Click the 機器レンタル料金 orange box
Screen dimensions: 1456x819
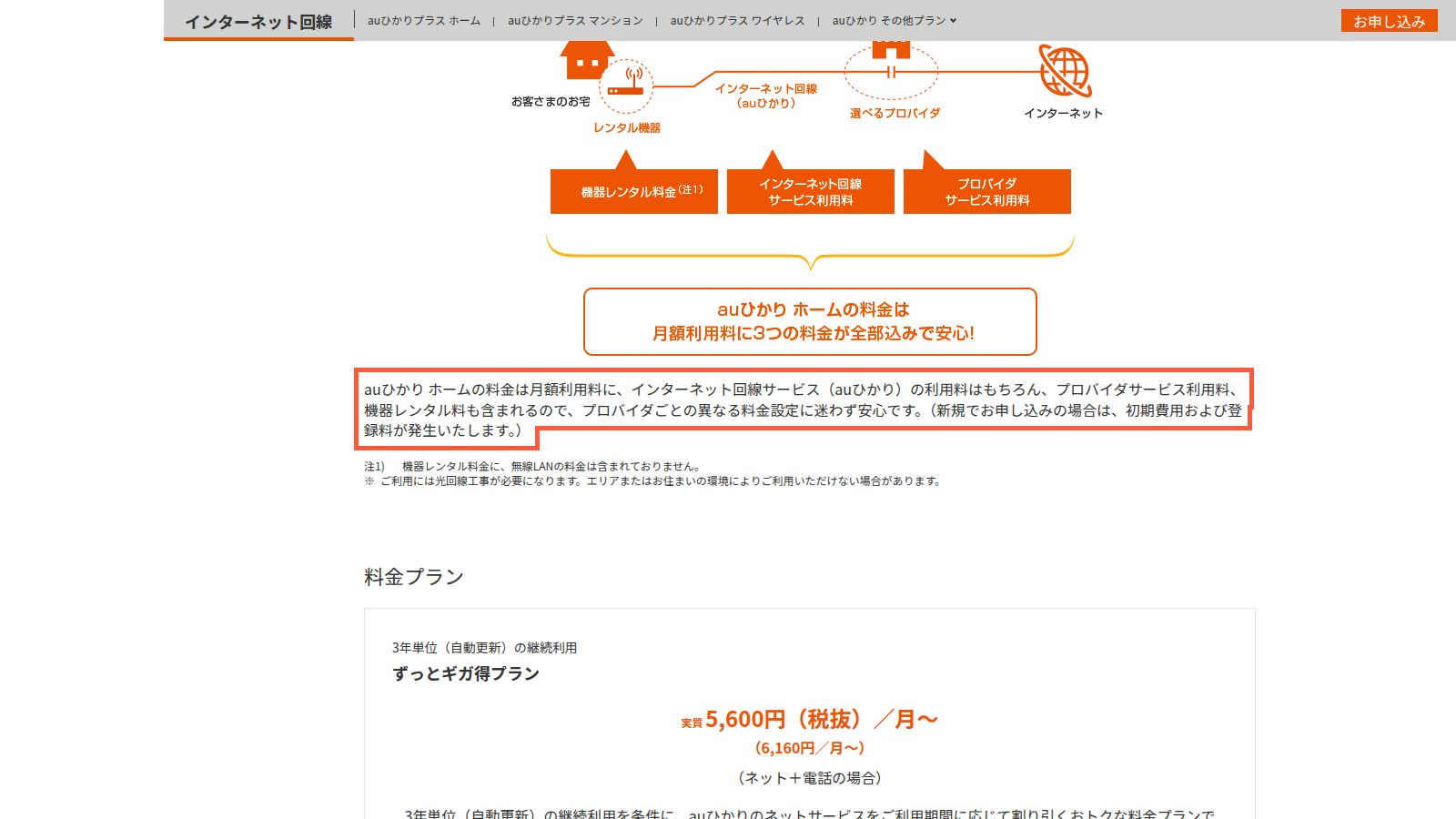pos(634,191)
